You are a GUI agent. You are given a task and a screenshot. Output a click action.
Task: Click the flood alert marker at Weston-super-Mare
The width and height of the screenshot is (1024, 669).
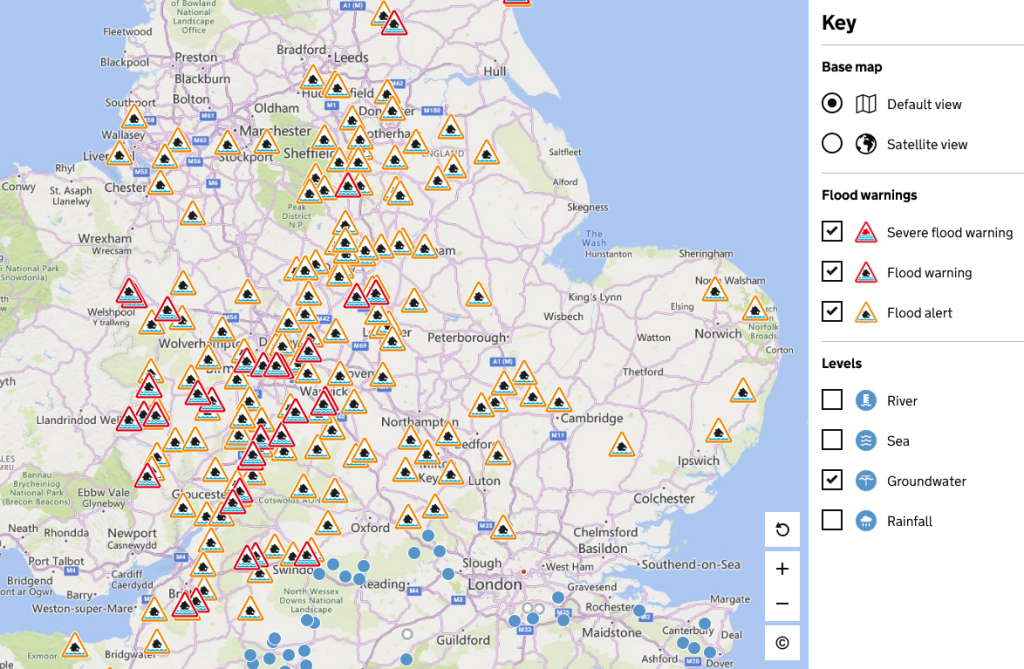pos(154,610)
